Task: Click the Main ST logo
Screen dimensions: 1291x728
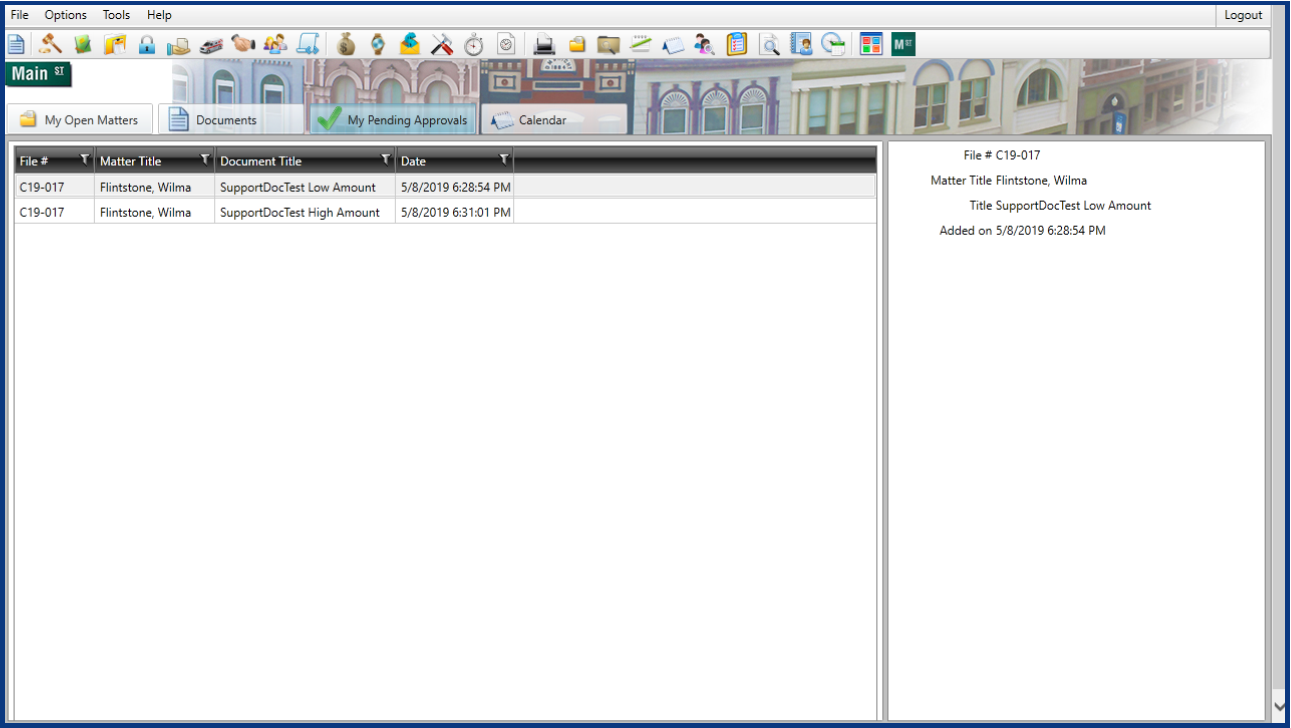Action: [x=38, y=74]
